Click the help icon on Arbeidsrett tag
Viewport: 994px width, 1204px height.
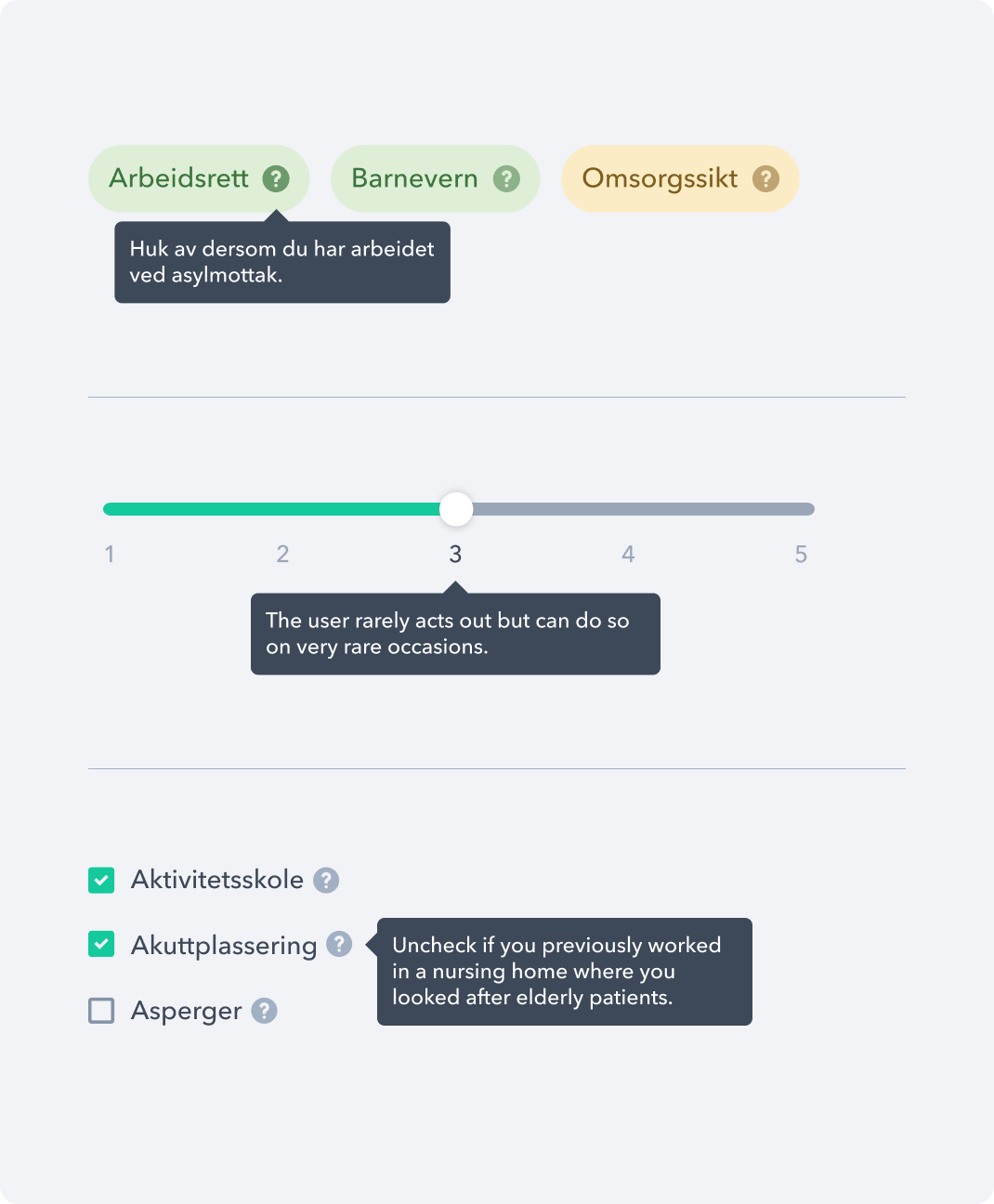pos(276,178)
